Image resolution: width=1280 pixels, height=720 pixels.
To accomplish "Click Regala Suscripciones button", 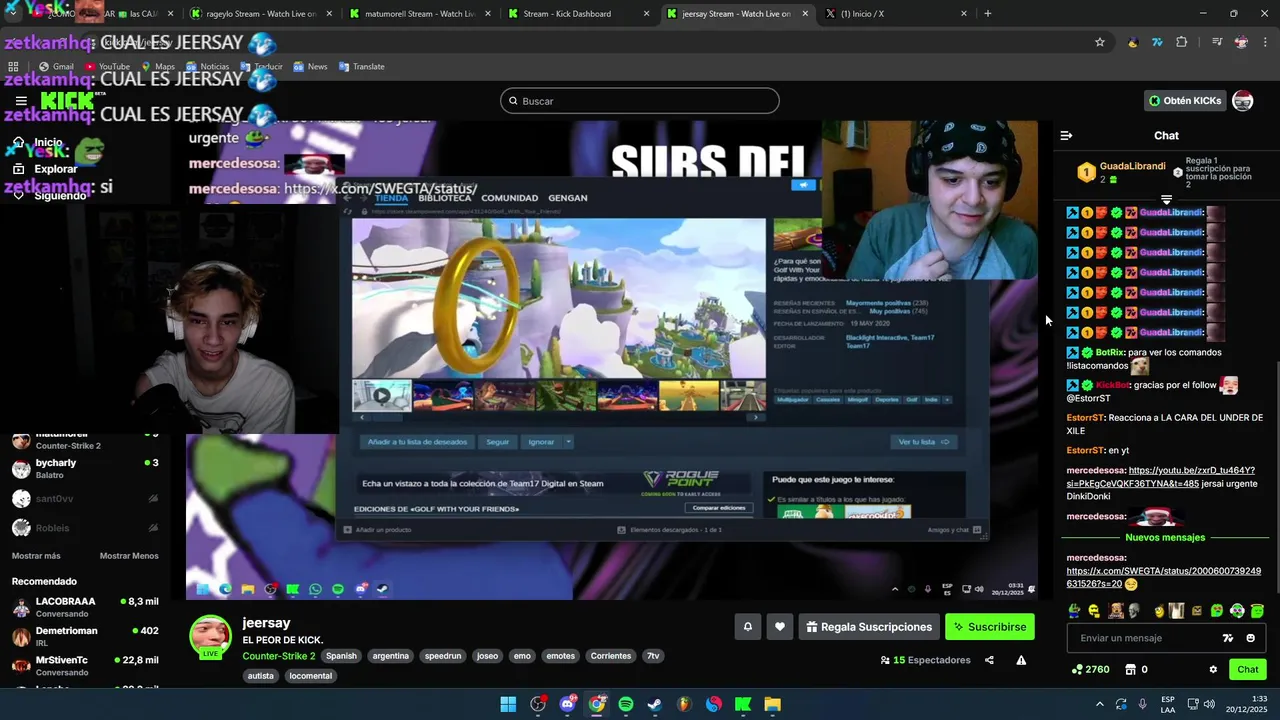I will (869, 627).
